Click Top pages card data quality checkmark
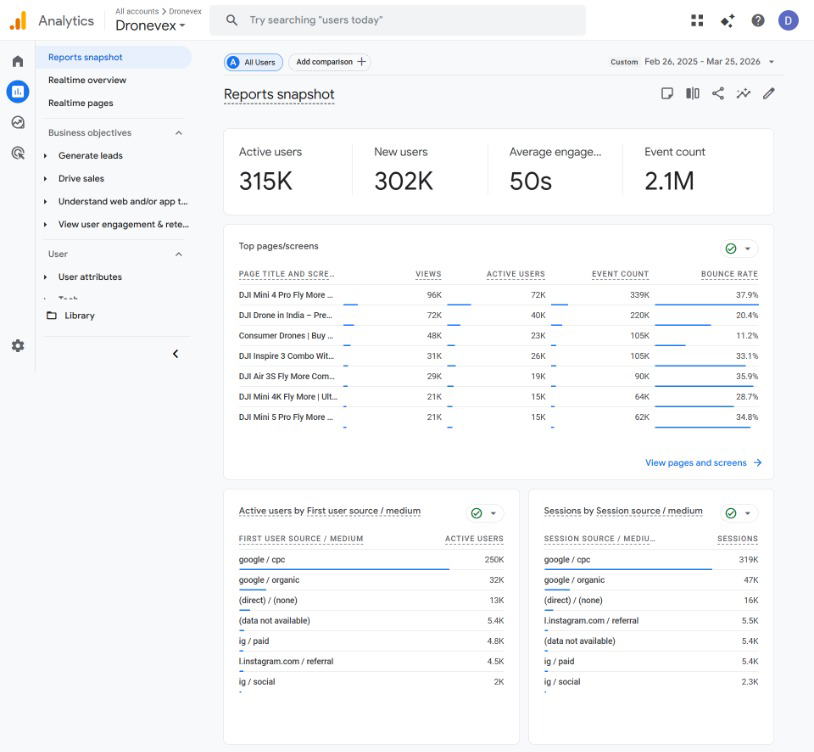This screenshot has height=752, width=814. (731, 249)
